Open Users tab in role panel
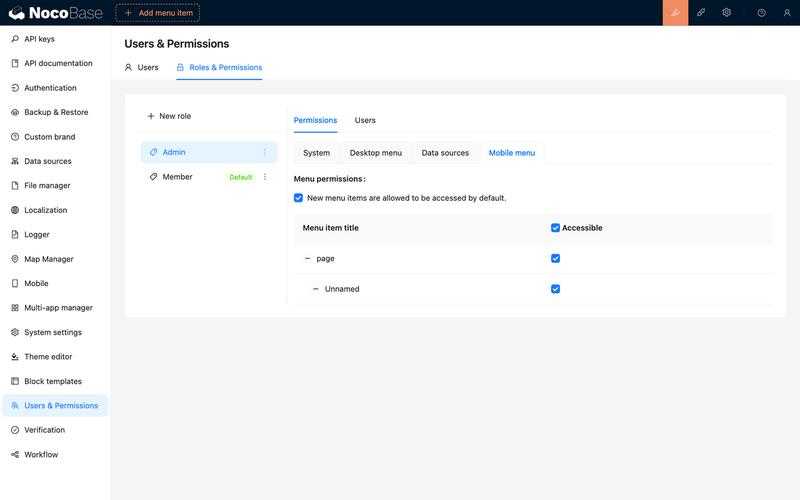 point(365,120)
